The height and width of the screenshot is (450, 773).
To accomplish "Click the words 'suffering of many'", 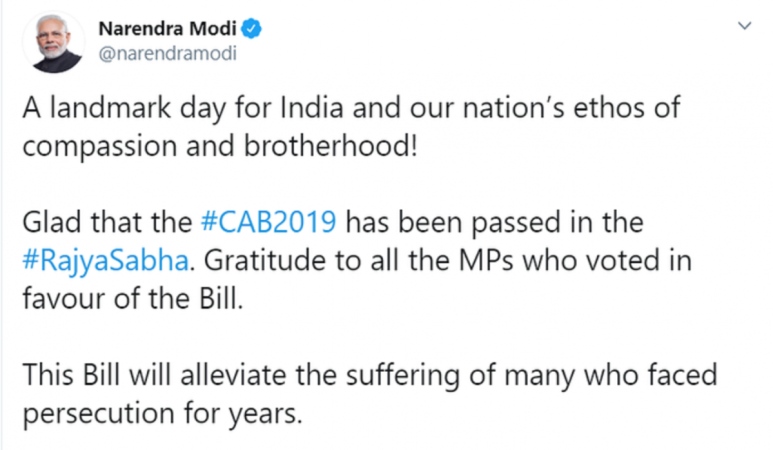I will click(460, 377).
